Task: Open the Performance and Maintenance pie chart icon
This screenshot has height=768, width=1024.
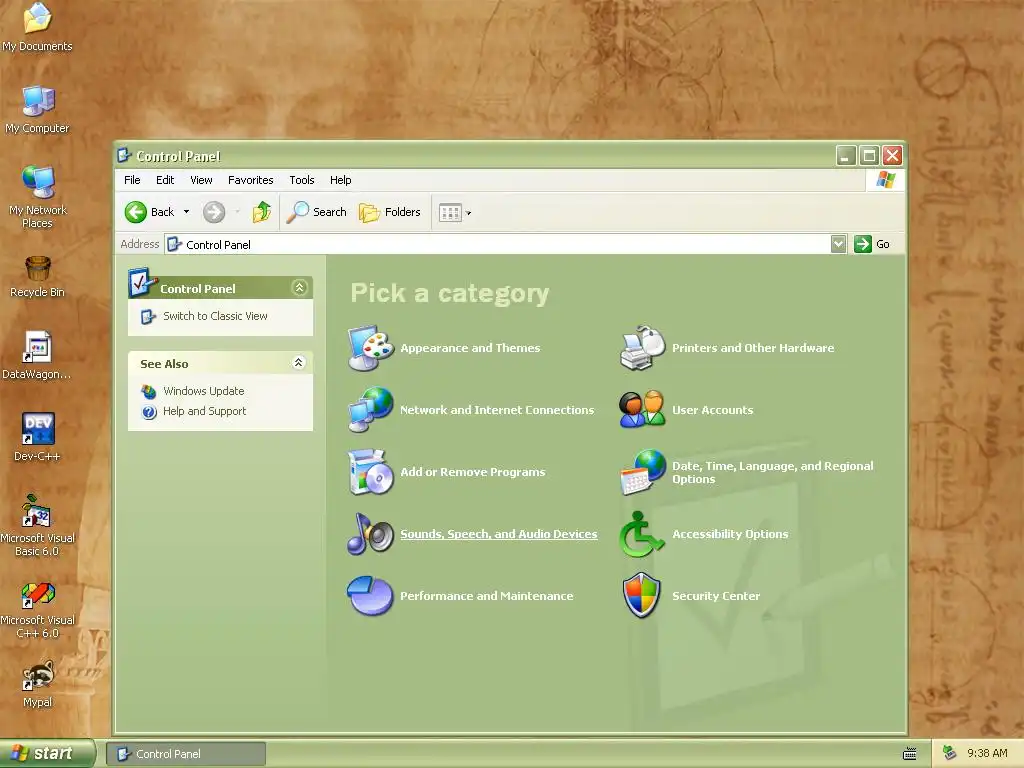Action: [370, 596]
